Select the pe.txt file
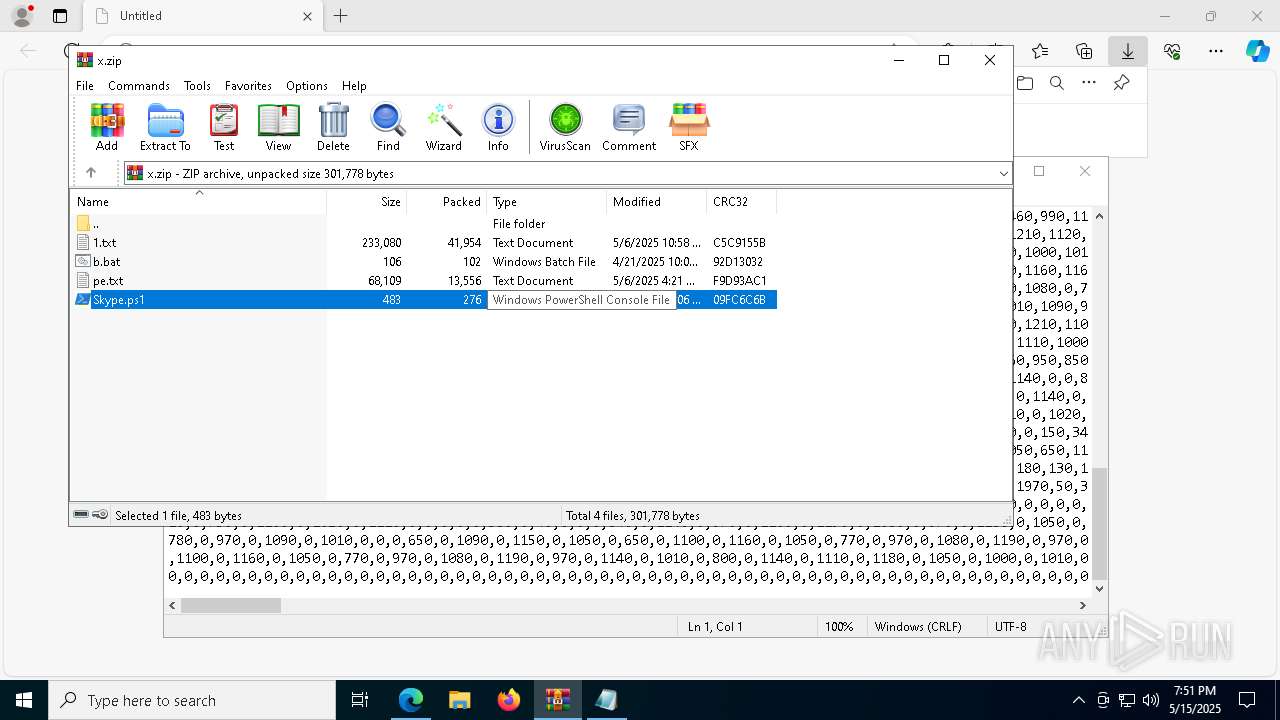Image resolution: width=1280 pixels, height=720 pixels. 424,281
